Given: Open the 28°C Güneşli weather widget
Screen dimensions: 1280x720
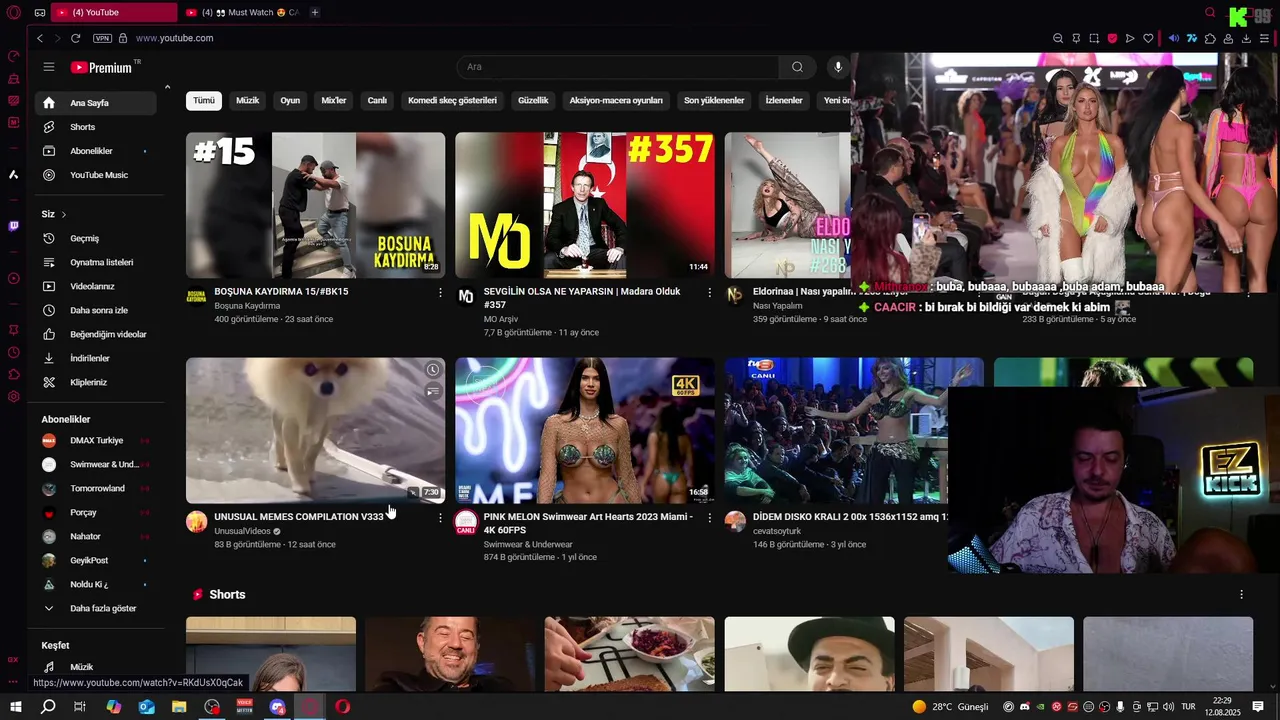Looking at the screenshot, I should (950, 707).
